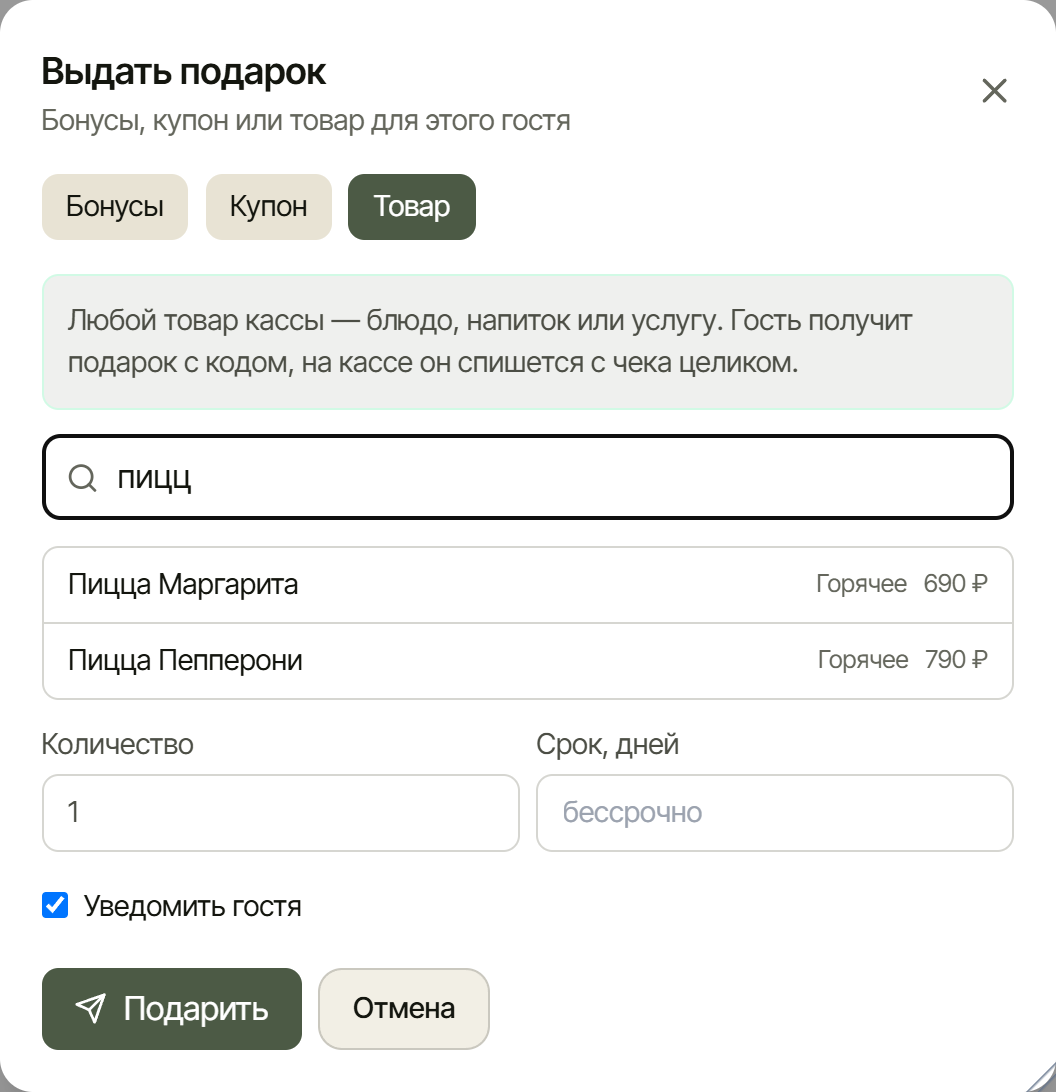Uncheck the Уведомить гостя checkbox
The height and width of the screenshot is (1092, 1056).
point(55,905)
